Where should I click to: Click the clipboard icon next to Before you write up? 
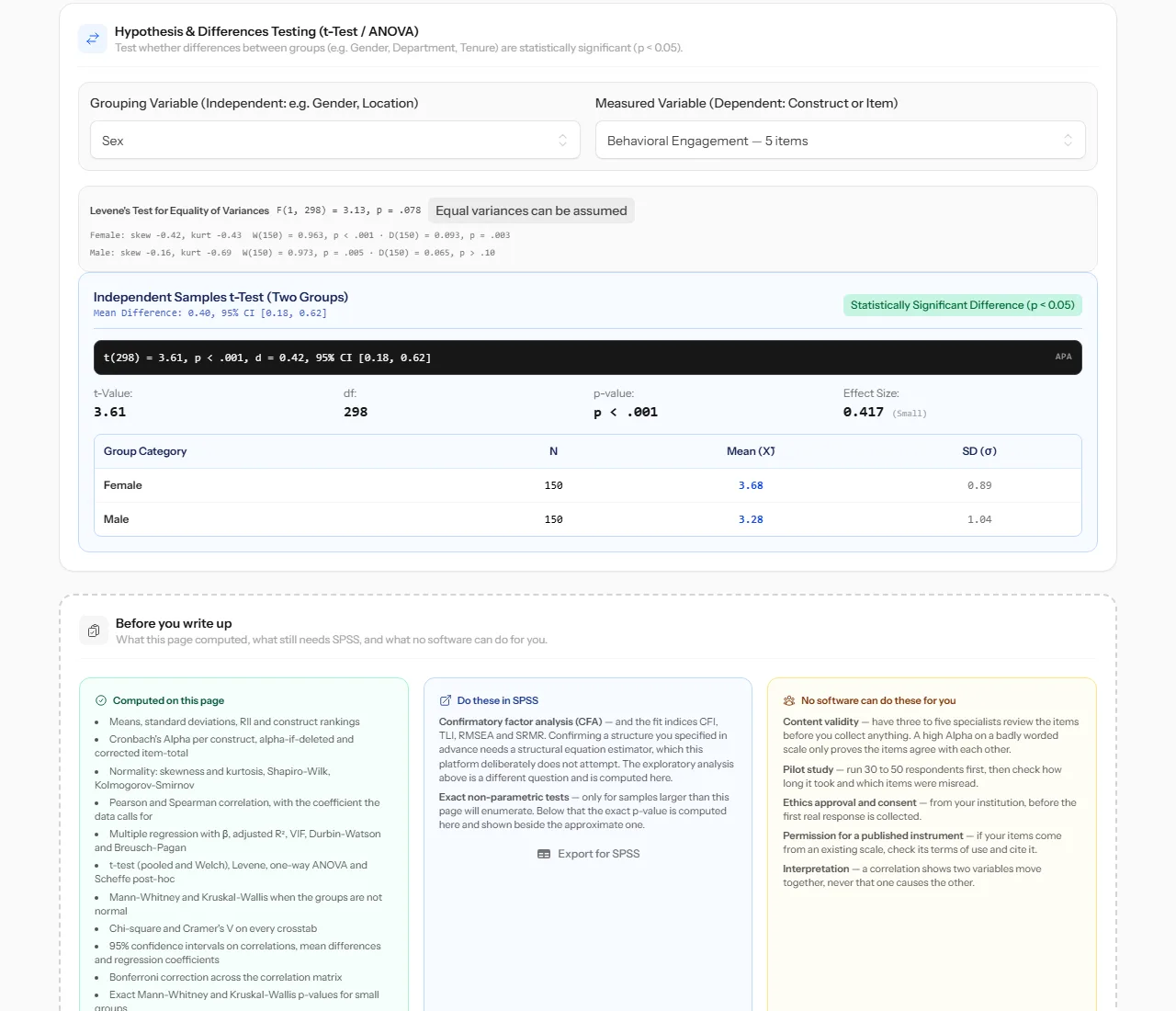(94, 630)
